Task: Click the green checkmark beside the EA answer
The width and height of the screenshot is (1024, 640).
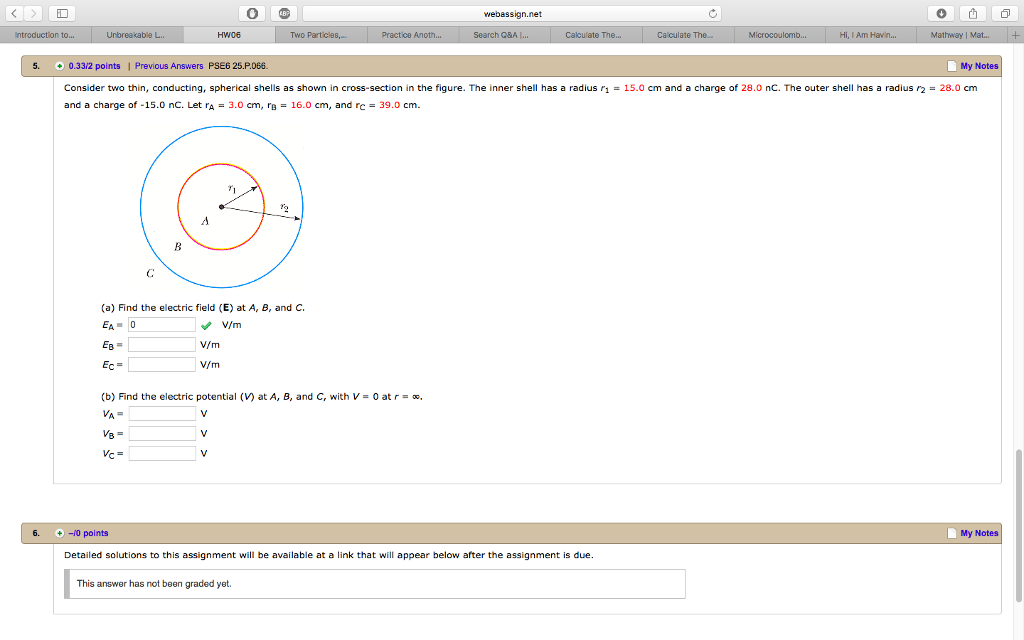Action: point(207,323)
